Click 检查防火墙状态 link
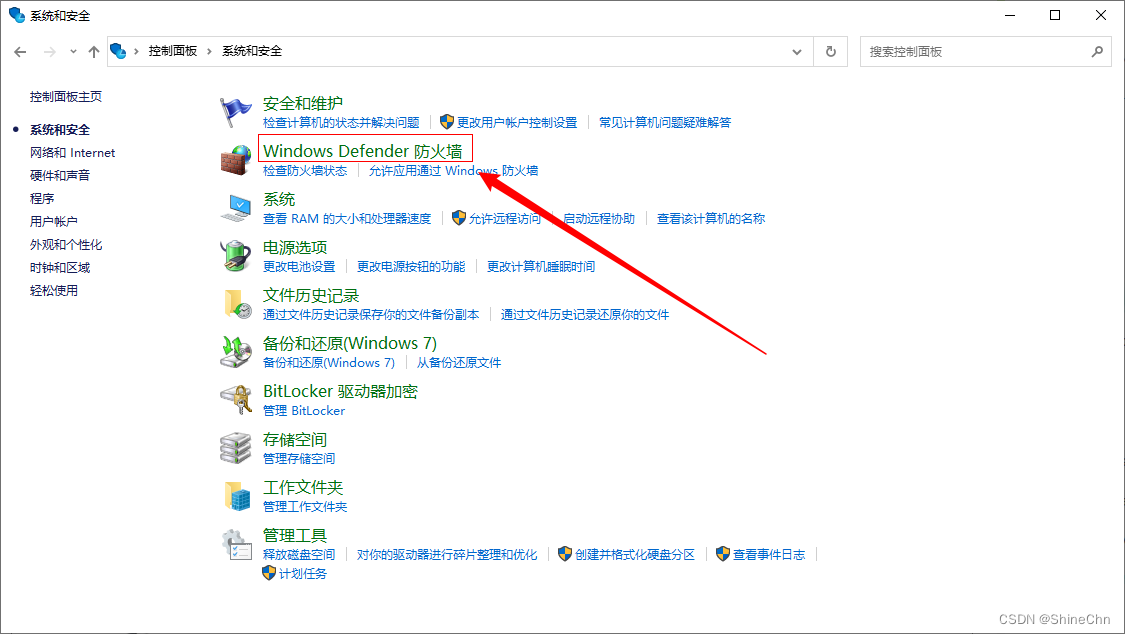Image resolution: width=1125 pixels, height=634 pixels. [x=305, y=171]
